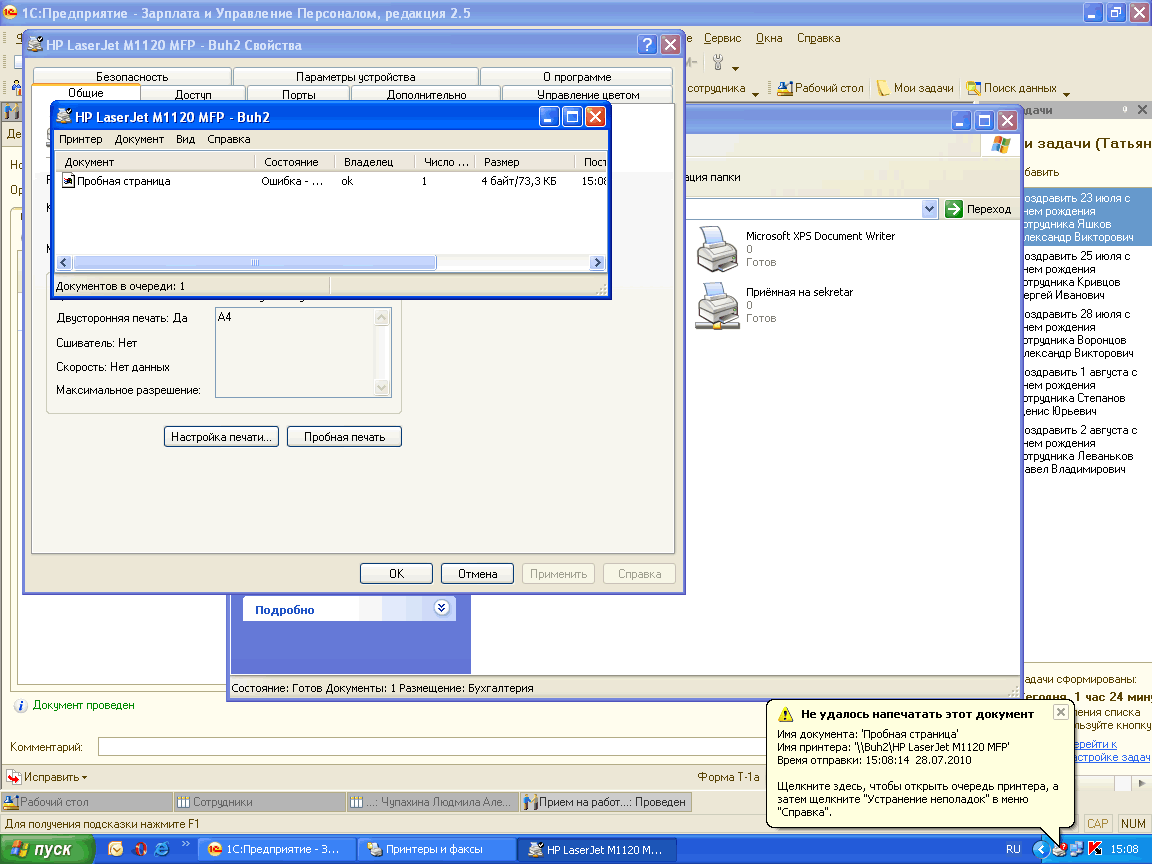Sort the queue by the Владелец column
The width and height of the screenshot is (1152, 864).
click(375, 162)
